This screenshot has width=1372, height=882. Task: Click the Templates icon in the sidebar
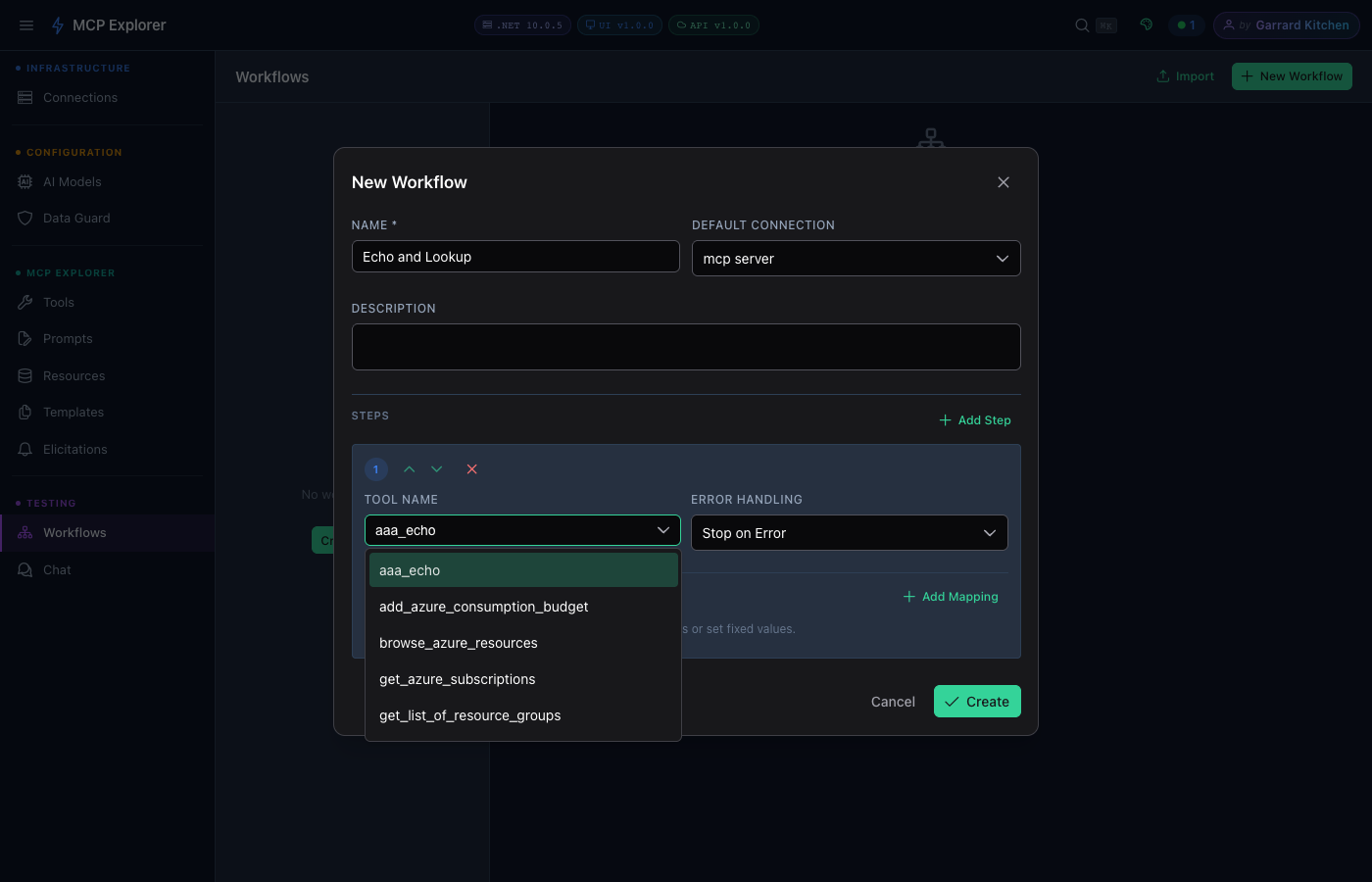click(x=24, y=412)
